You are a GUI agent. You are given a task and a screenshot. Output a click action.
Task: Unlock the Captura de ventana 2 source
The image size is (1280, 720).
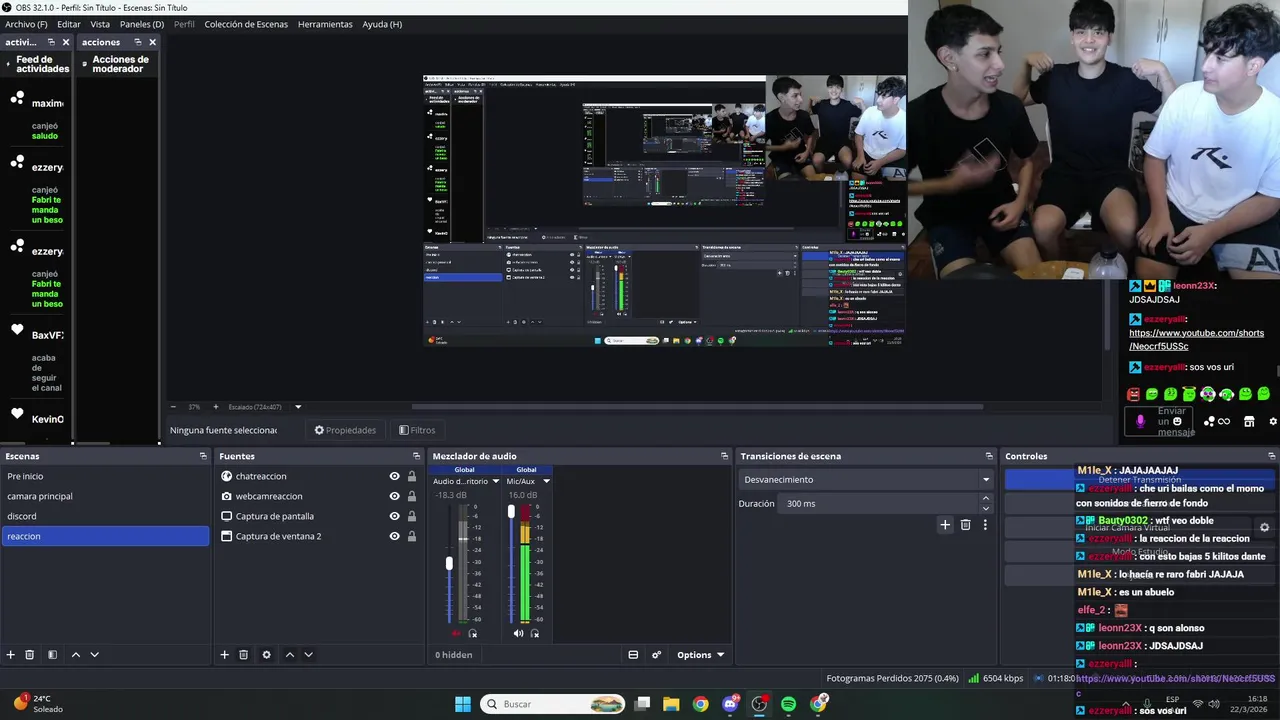(412, 536)
